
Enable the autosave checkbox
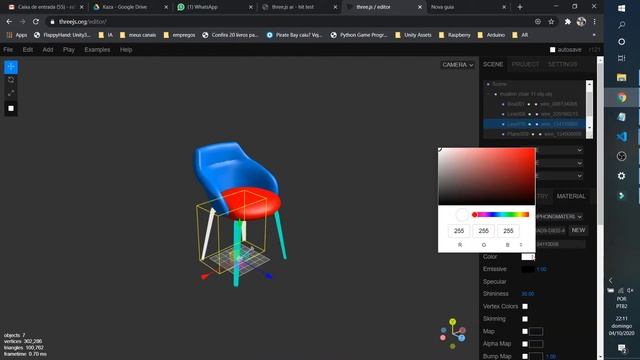pyautogui.click(x=552, y=50)
